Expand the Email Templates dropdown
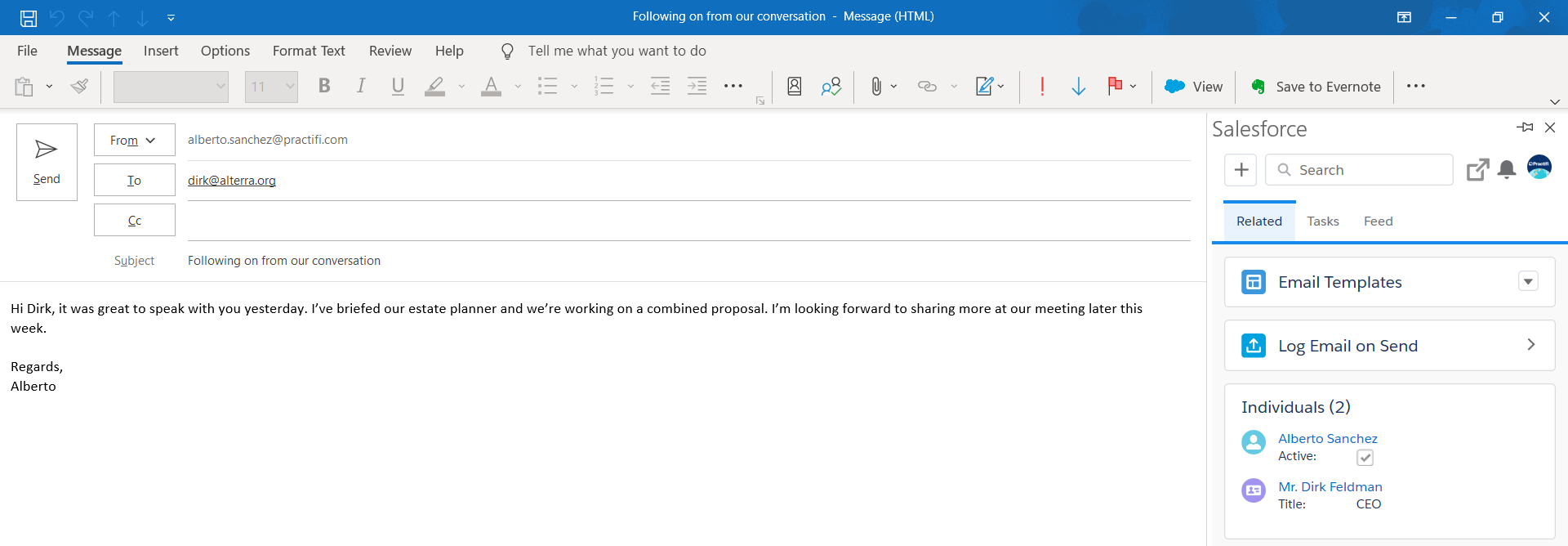 pos(1528,282)
